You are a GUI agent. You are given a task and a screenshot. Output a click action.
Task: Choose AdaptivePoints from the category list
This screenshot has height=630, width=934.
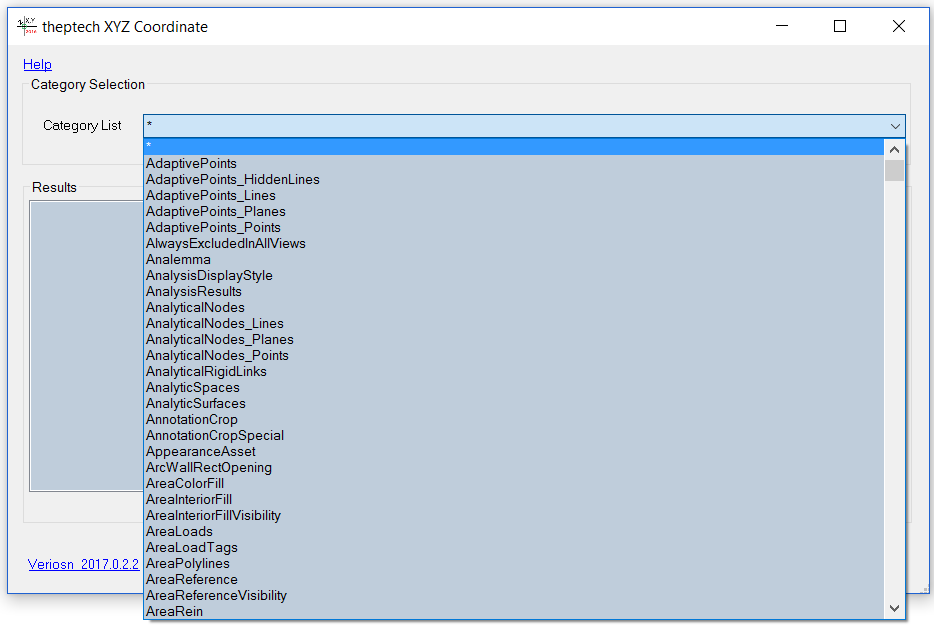(513, 163)
